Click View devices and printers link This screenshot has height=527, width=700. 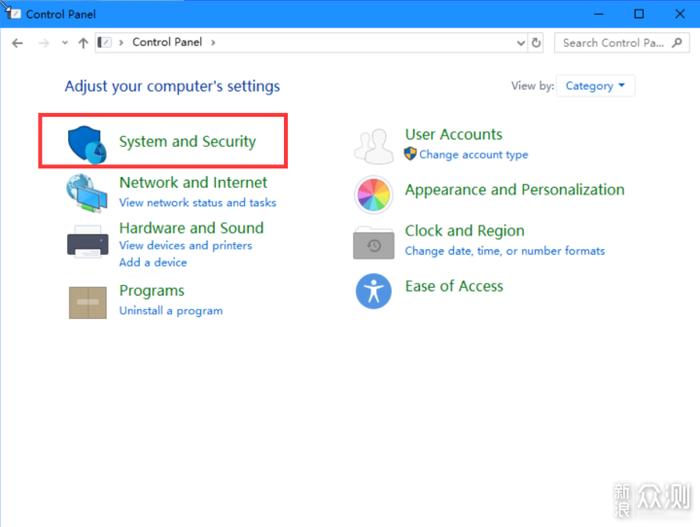pos(186,246)
